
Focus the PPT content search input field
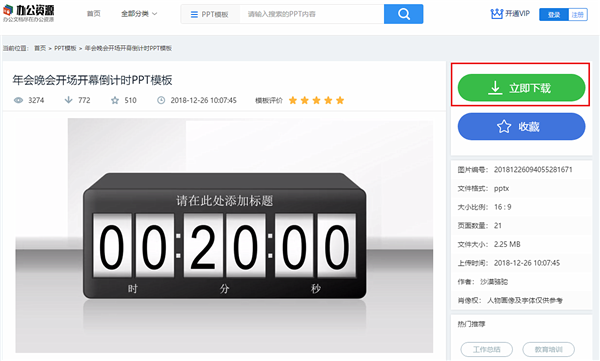311,14
